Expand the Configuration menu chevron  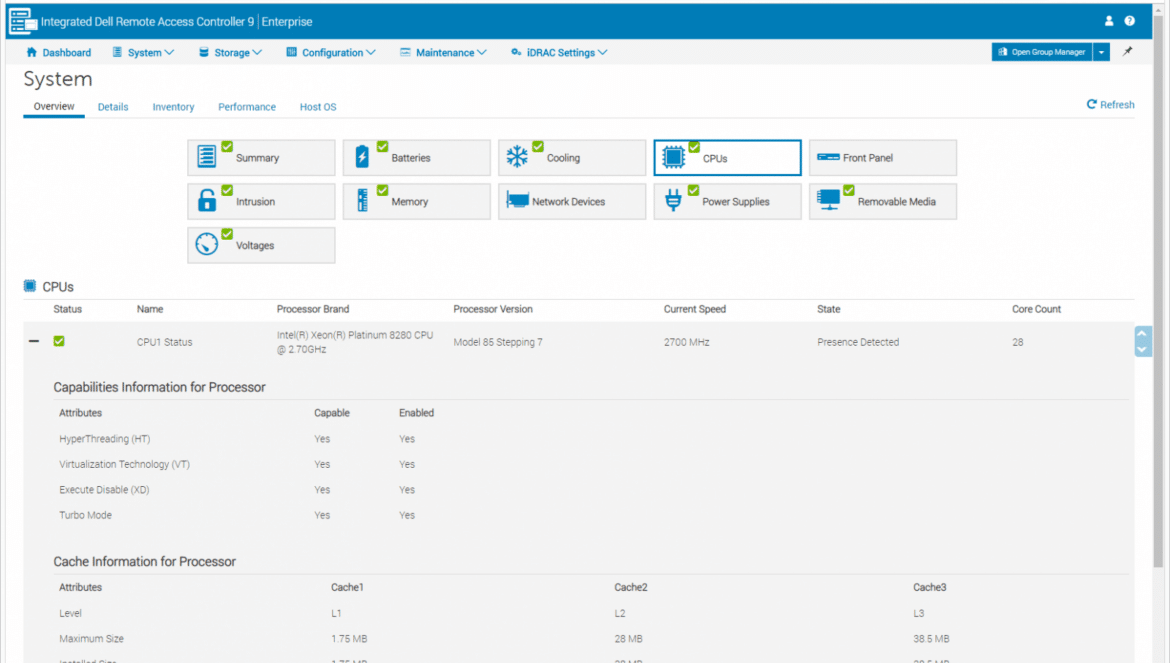coord(371,53)
